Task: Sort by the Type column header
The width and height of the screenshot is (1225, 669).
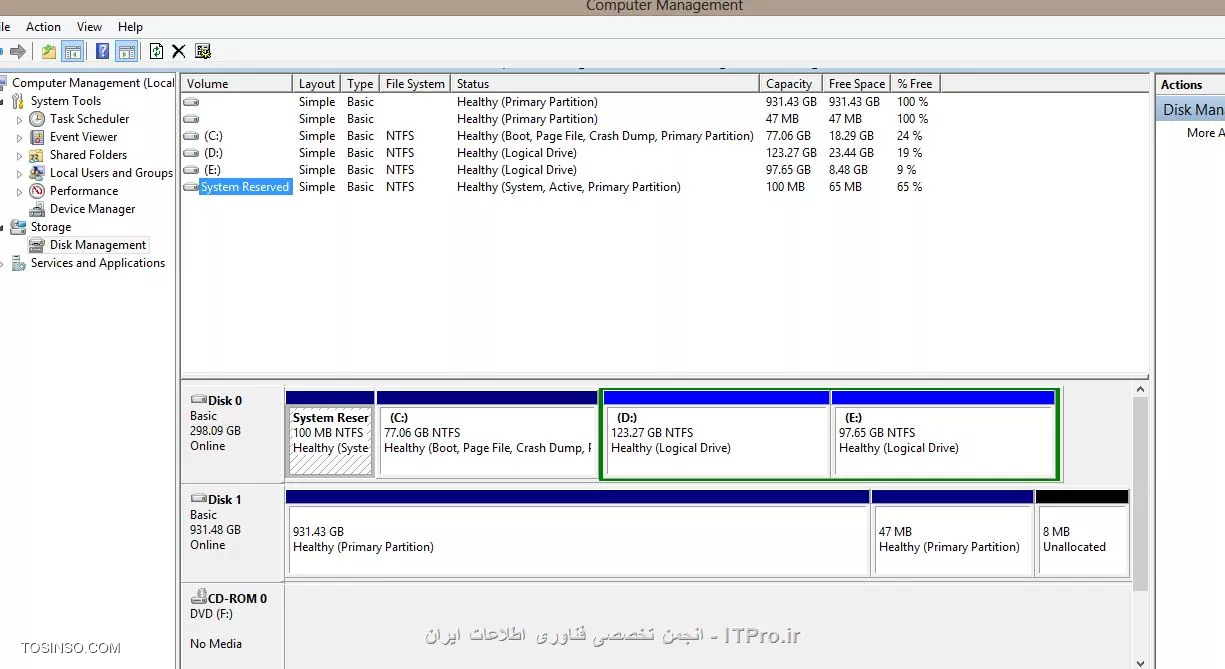Action: coord(361,84)
